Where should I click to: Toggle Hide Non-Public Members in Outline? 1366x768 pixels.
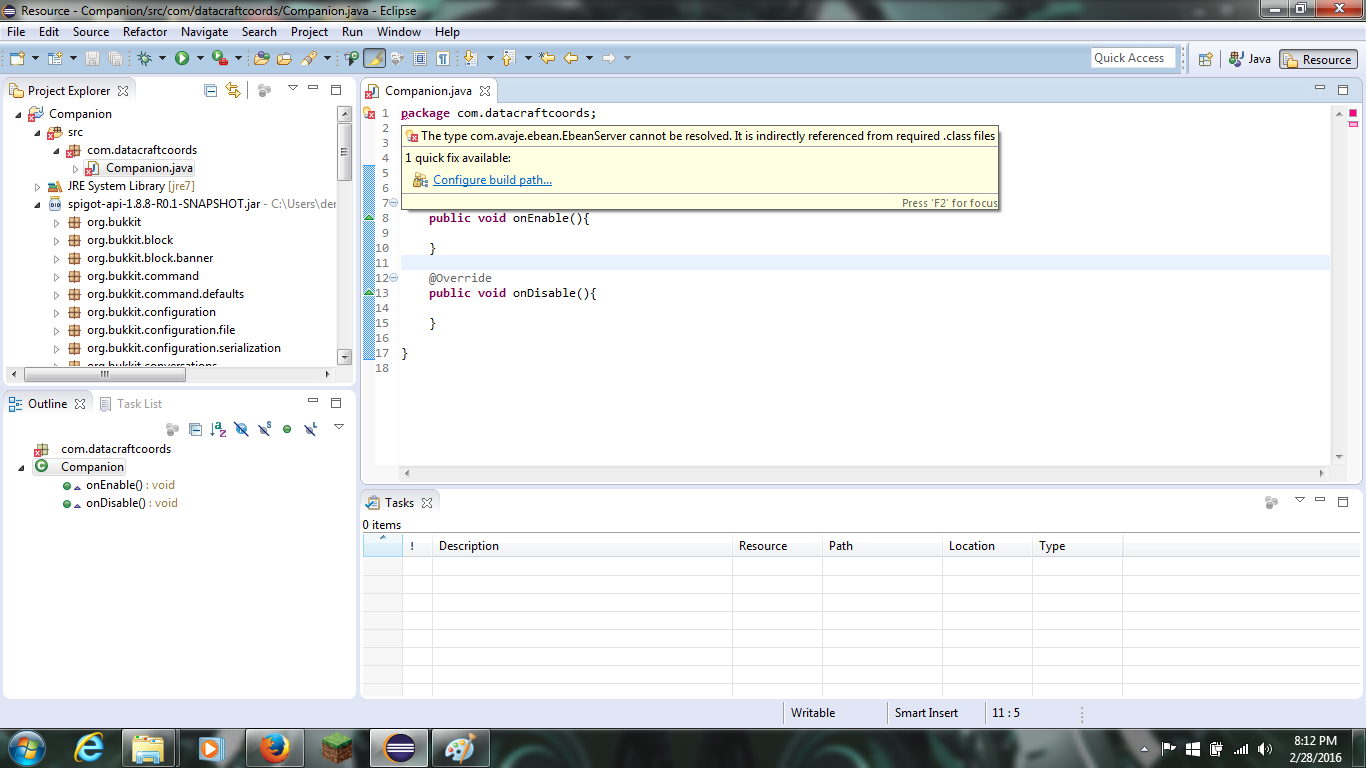coord(287,428)
